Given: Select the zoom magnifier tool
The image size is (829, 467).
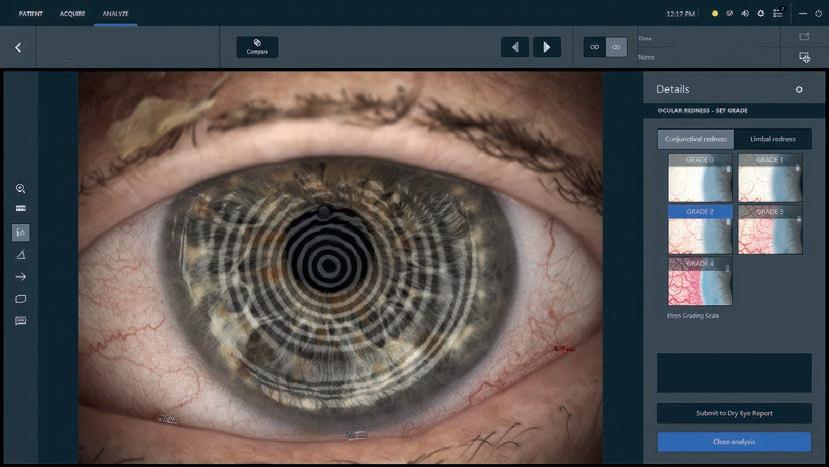Looking at the screenshot, I should [x=21, y=189].
